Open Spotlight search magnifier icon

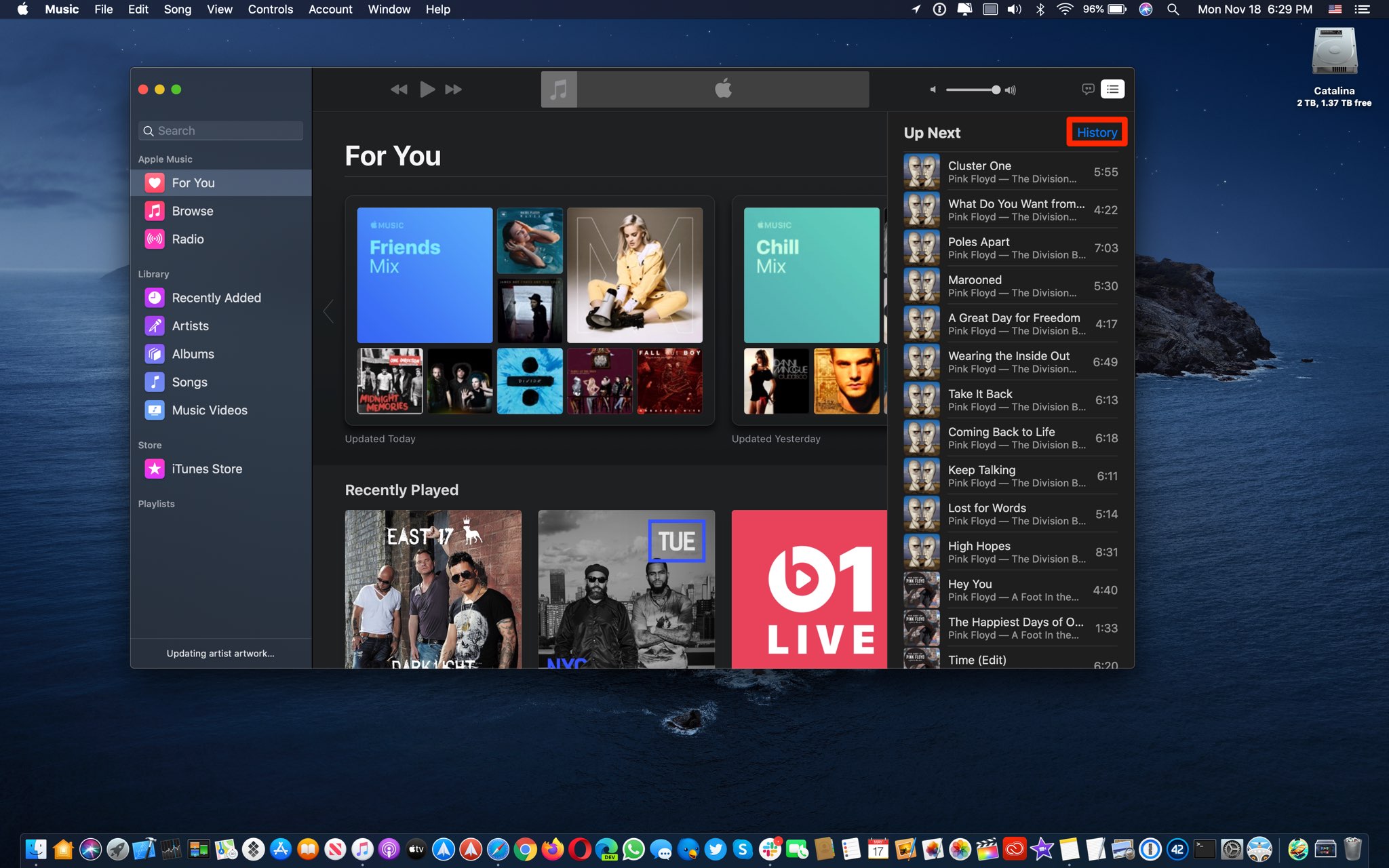click(1173, 9)
